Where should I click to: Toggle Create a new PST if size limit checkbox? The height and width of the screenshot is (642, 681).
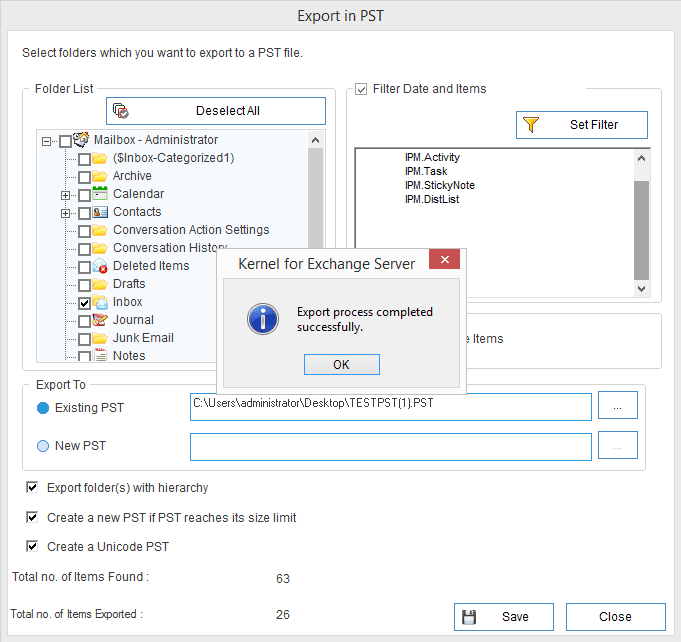point(32,517)
